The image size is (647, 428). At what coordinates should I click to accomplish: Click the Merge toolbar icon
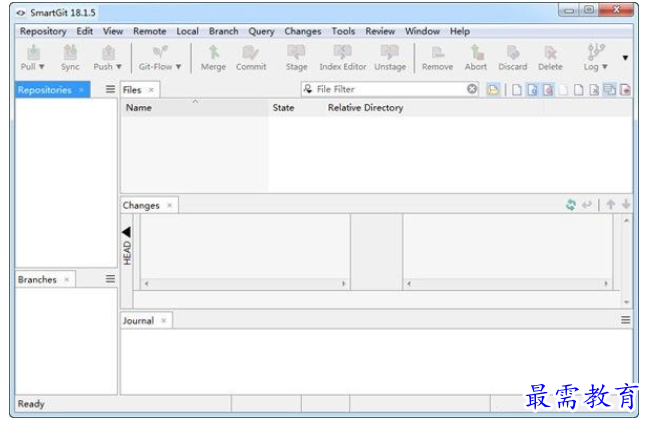213,52
